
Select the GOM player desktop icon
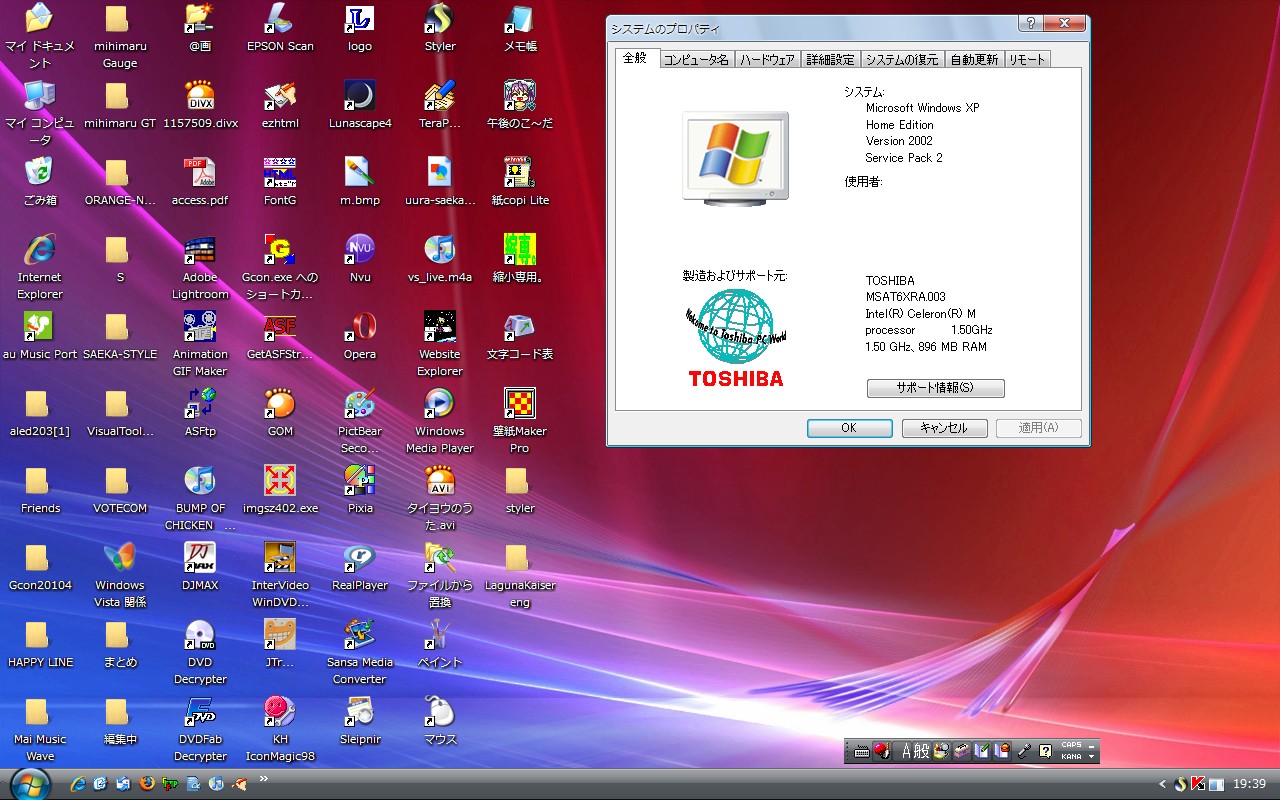pos(280,413)
